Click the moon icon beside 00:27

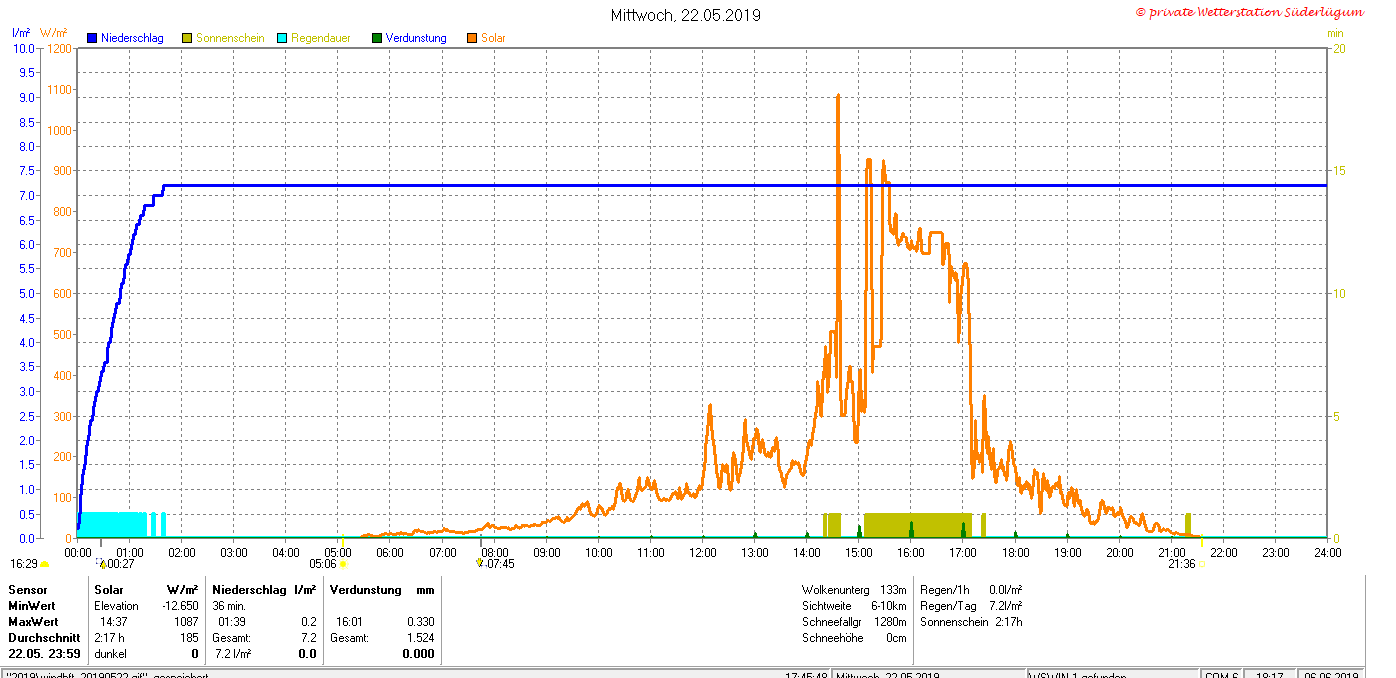101,564
